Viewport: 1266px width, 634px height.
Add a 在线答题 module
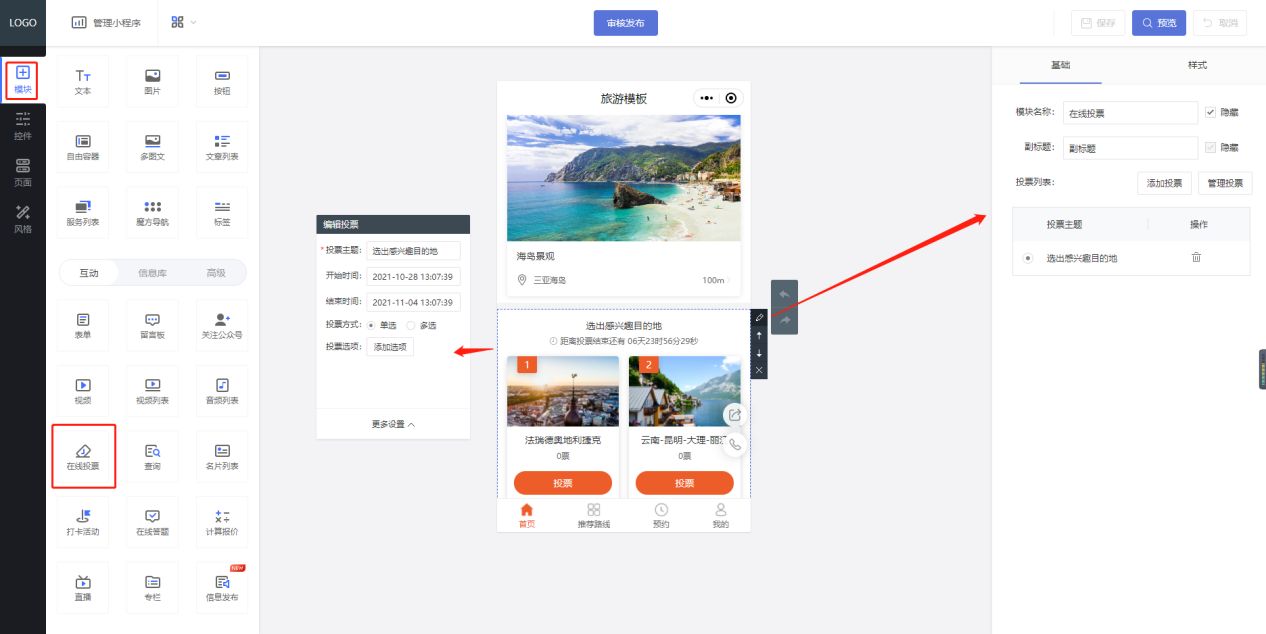(x=153, y=522)
